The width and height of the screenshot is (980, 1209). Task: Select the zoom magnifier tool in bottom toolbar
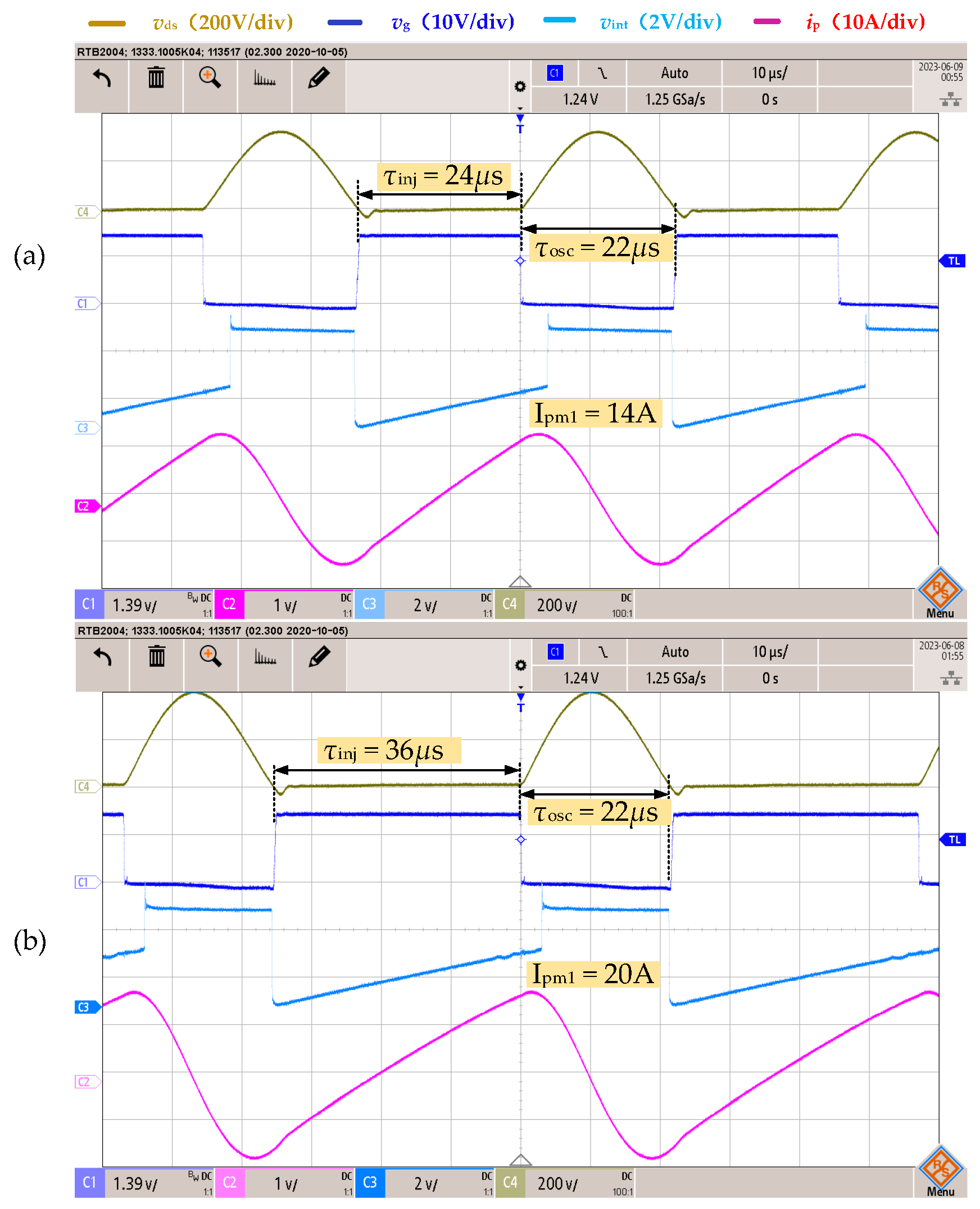click(211, 656)
